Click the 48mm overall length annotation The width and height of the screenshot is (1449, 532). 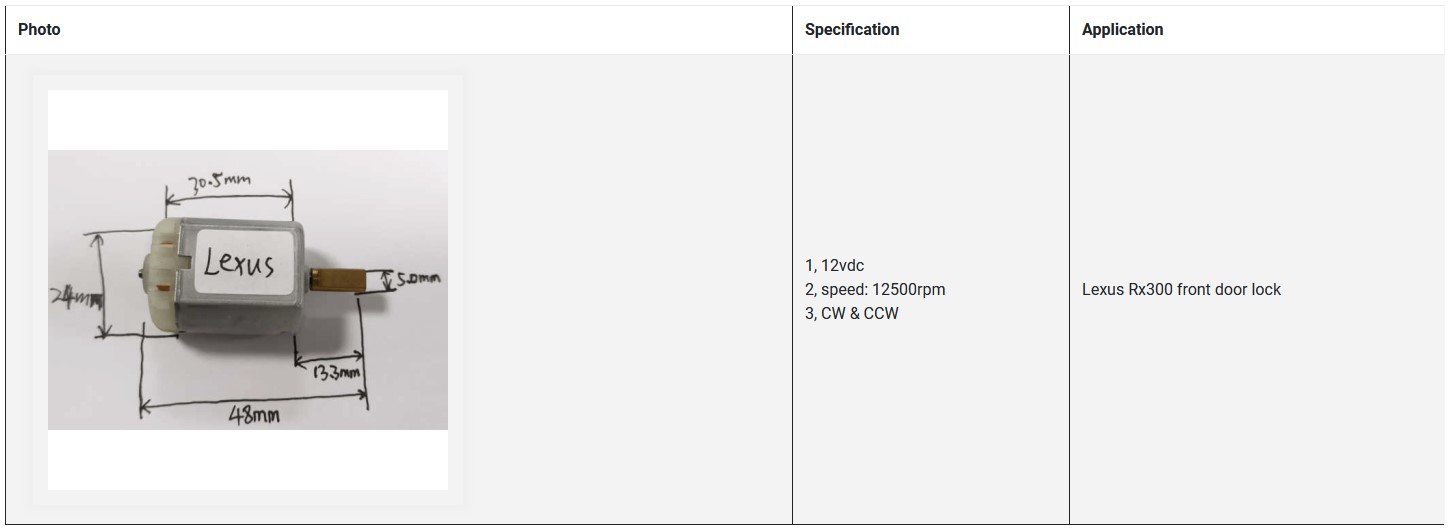pyautogui.click(x=253, y=416)
